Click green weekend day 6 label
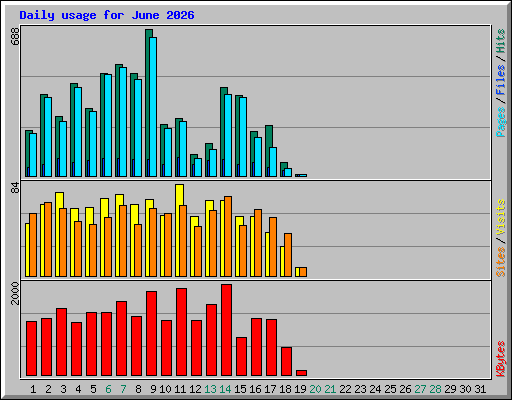512x400 pixels. (108, 389)
